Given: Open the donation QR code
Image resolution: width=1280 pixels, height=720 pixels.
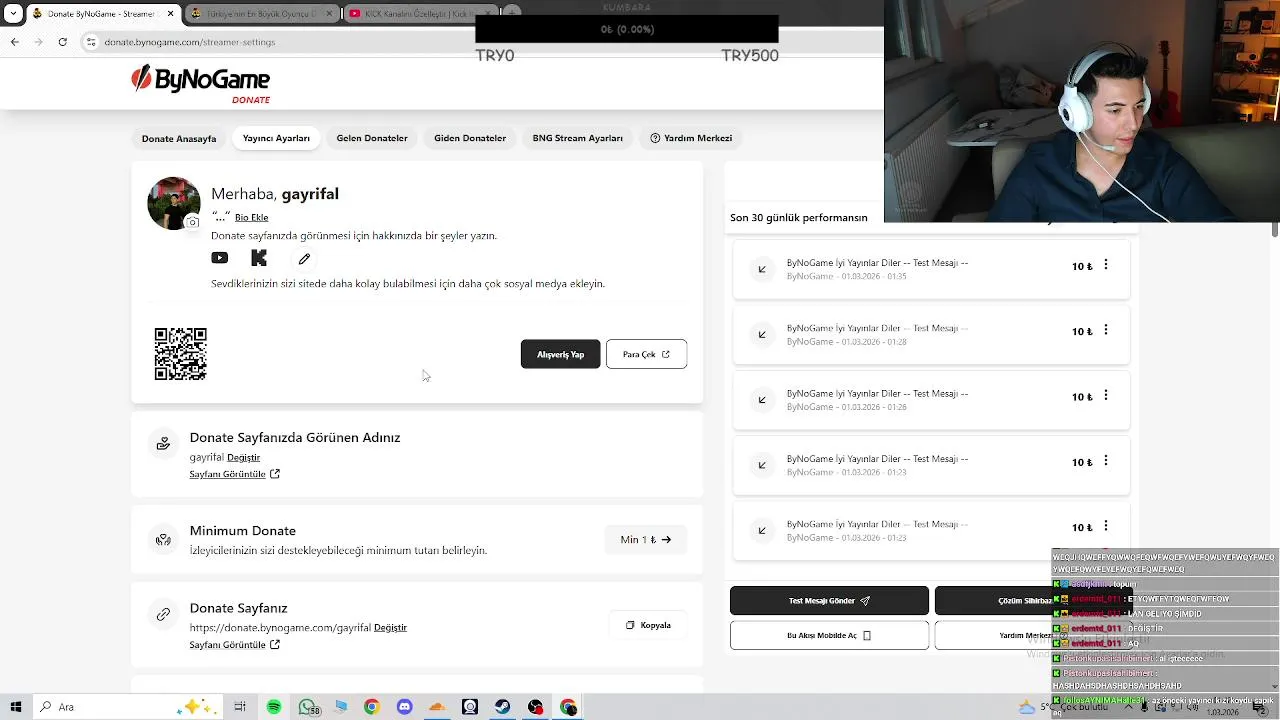Looking at the screenshot, I should [181, 354].
